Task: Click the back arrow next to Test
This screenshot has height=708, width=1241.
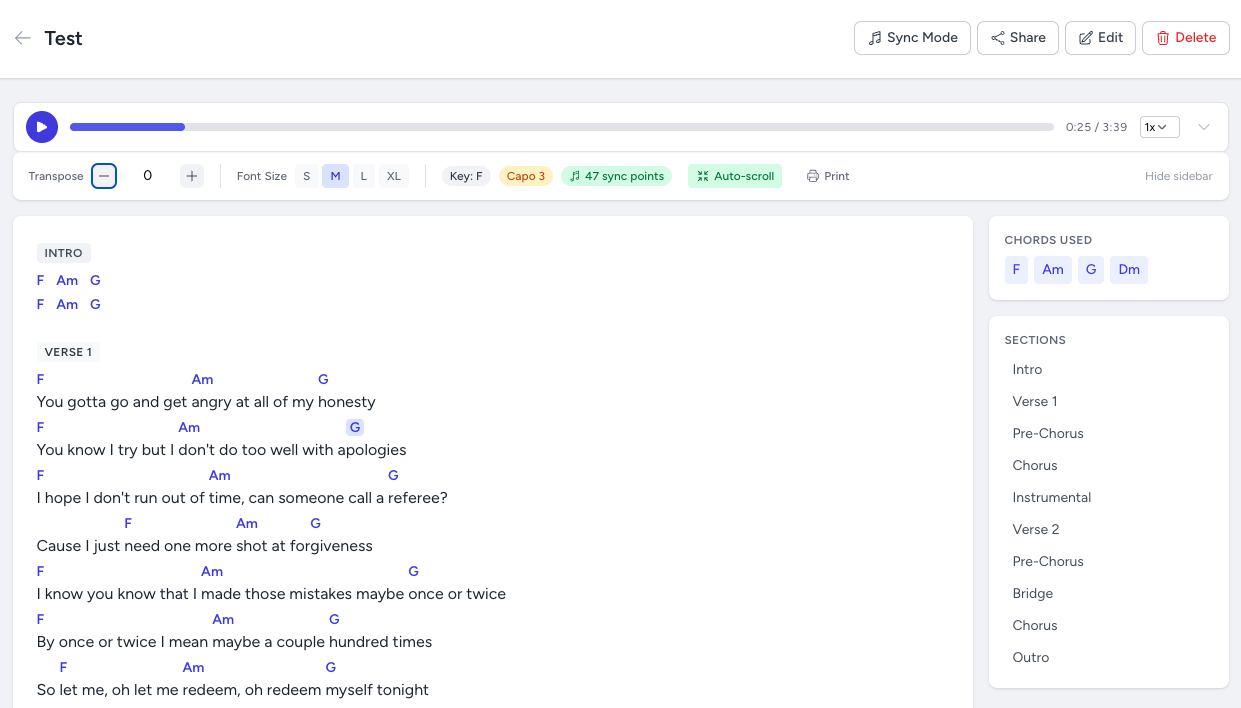Action: 22,37
